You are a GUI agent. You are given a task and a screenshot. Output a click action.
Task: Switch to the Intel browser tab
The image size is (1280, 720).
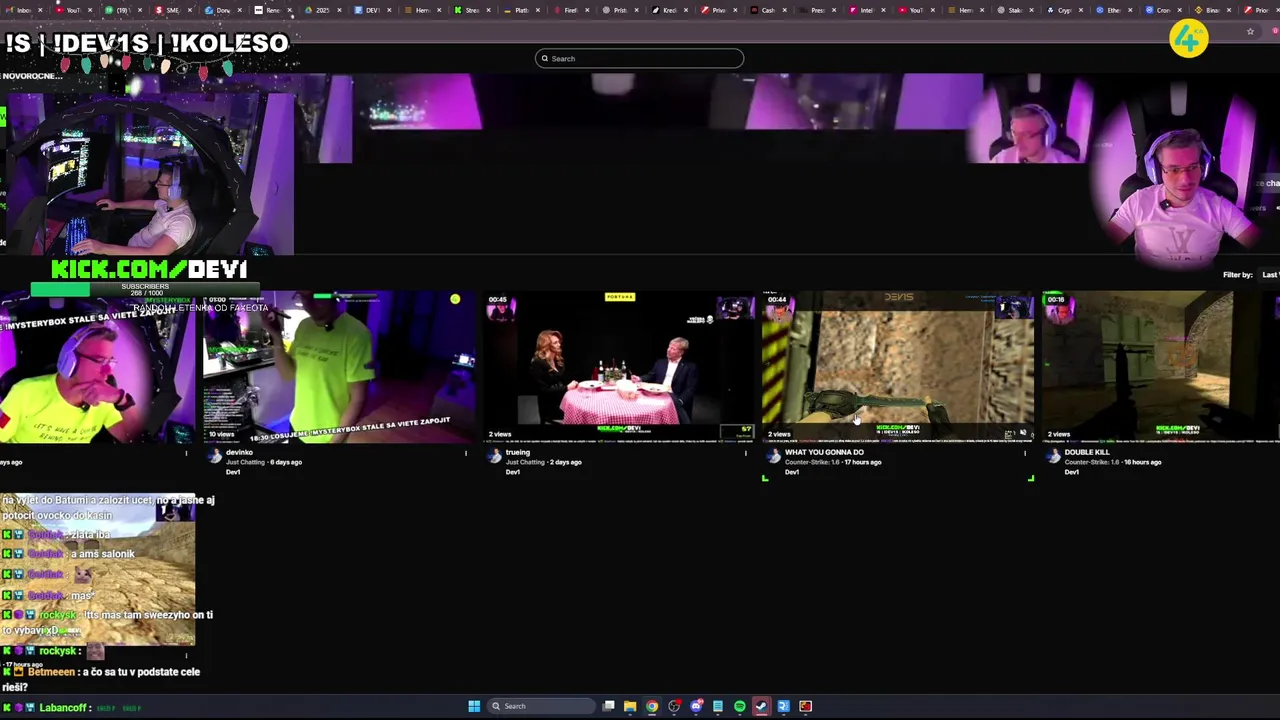tap(866, 10)
